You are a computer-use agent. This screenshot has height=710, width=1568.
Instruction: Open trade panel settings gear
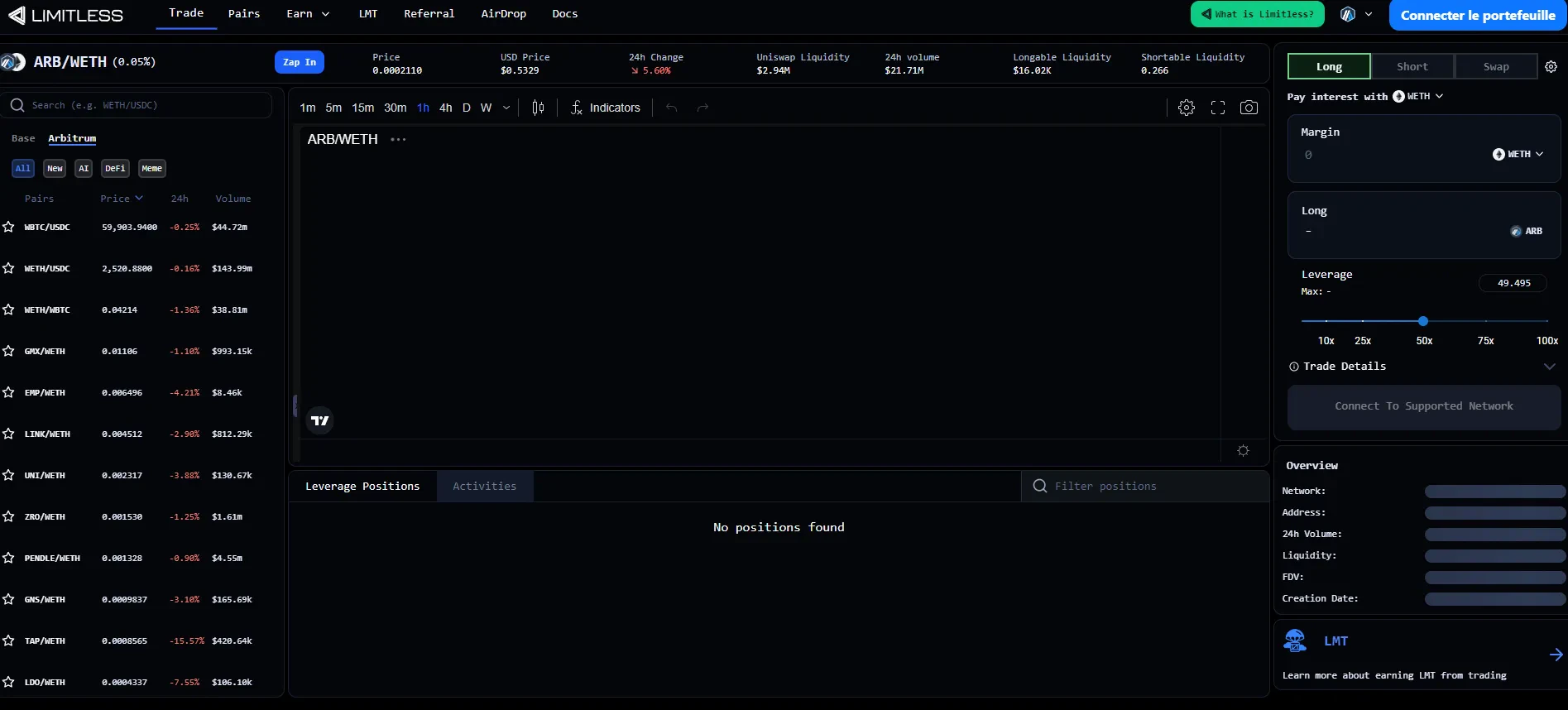coord(1551,67)
